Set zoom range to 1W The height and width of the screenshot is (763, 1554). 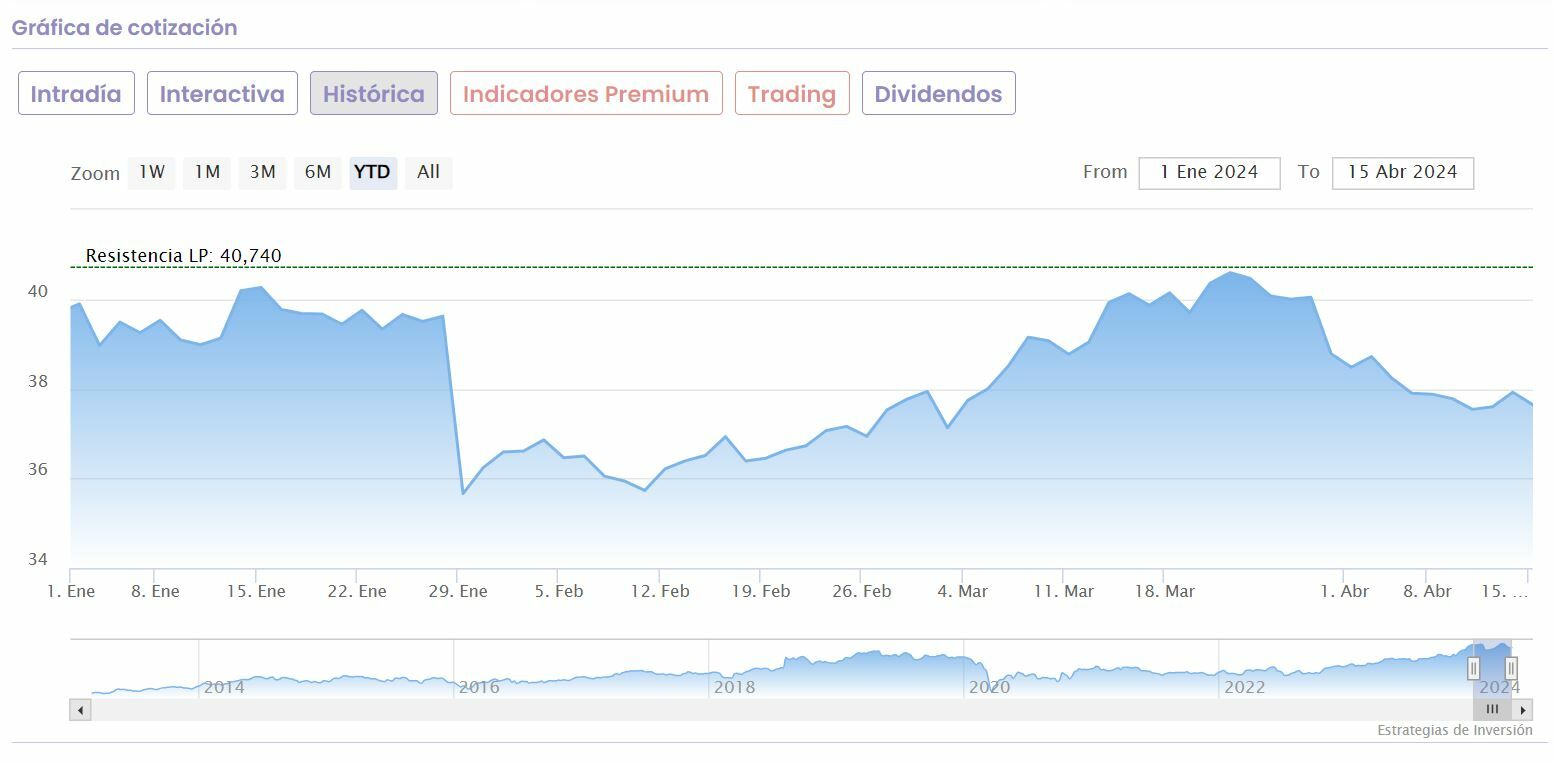(152, 173)
